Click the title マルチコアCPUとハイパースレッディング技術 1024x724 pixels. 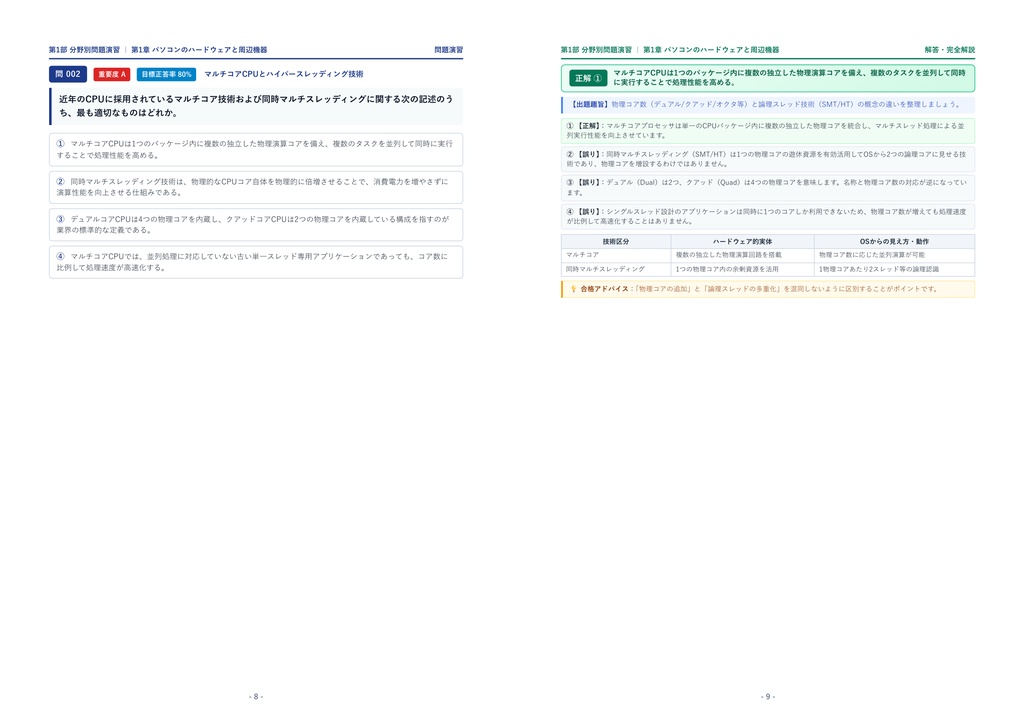coord(283,74)
